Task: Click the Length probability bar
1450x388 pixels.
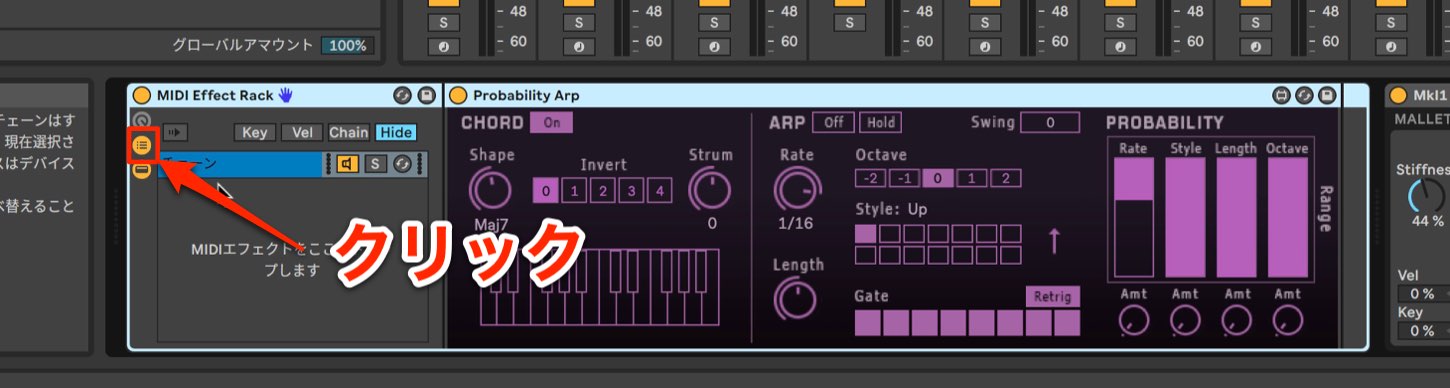Action: (x=1236, y=218)
